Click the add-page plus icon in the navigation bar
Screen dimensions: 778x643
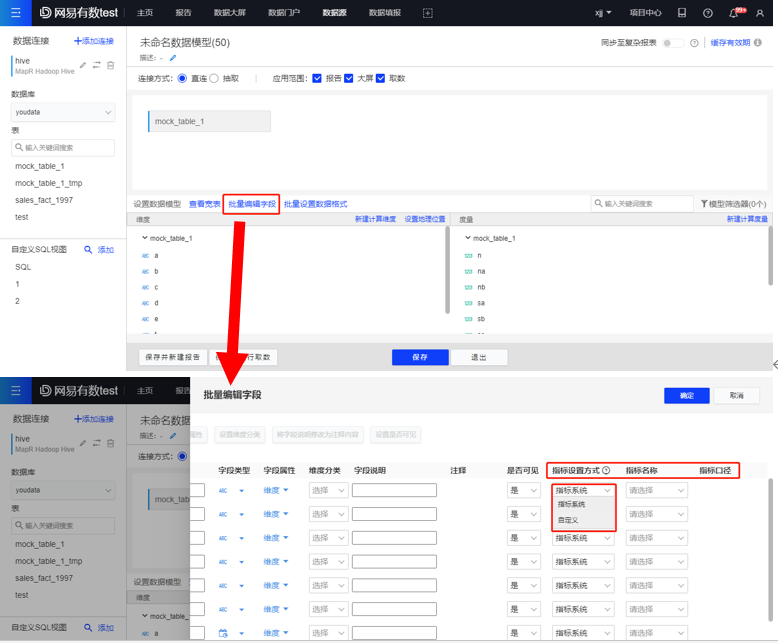click(428, 13)
